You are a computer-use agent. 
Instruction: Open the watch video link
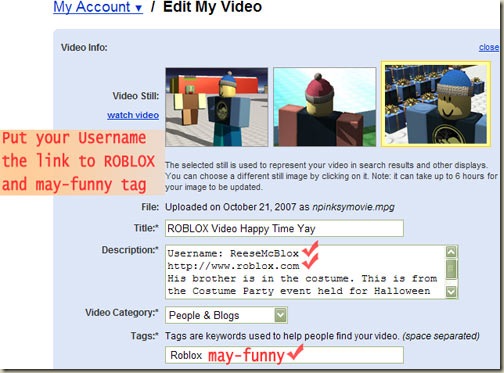[x=133, y=115]
